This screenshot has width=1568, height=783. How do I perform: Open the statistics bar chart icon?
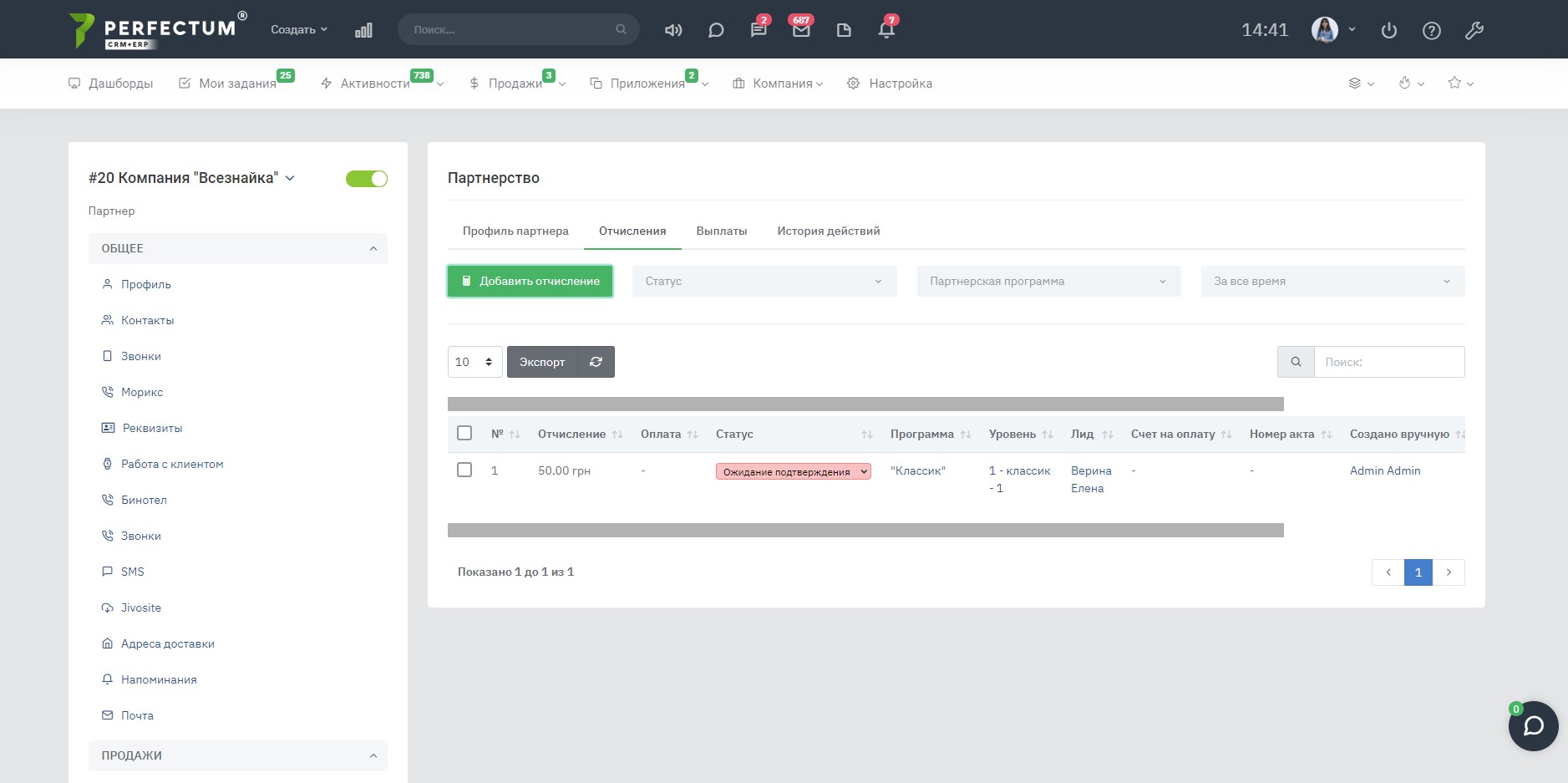pyautogui.click(x=363, y=30)
